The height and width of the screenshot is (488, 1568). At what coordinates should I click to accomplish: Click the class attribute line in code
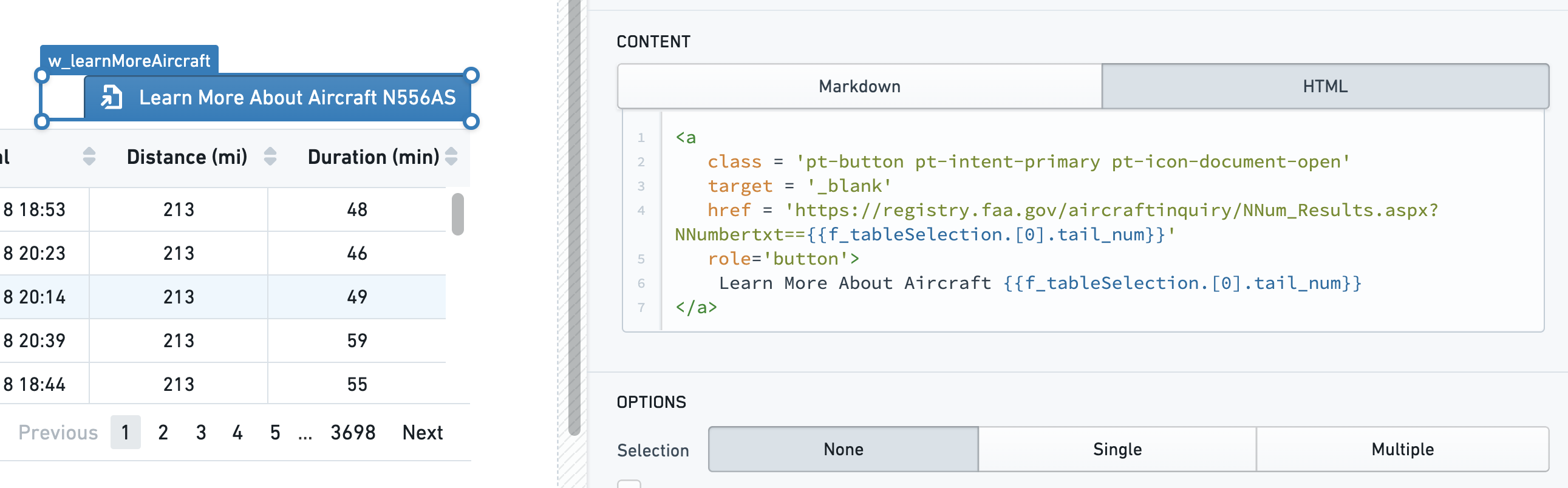[1029, 162]
